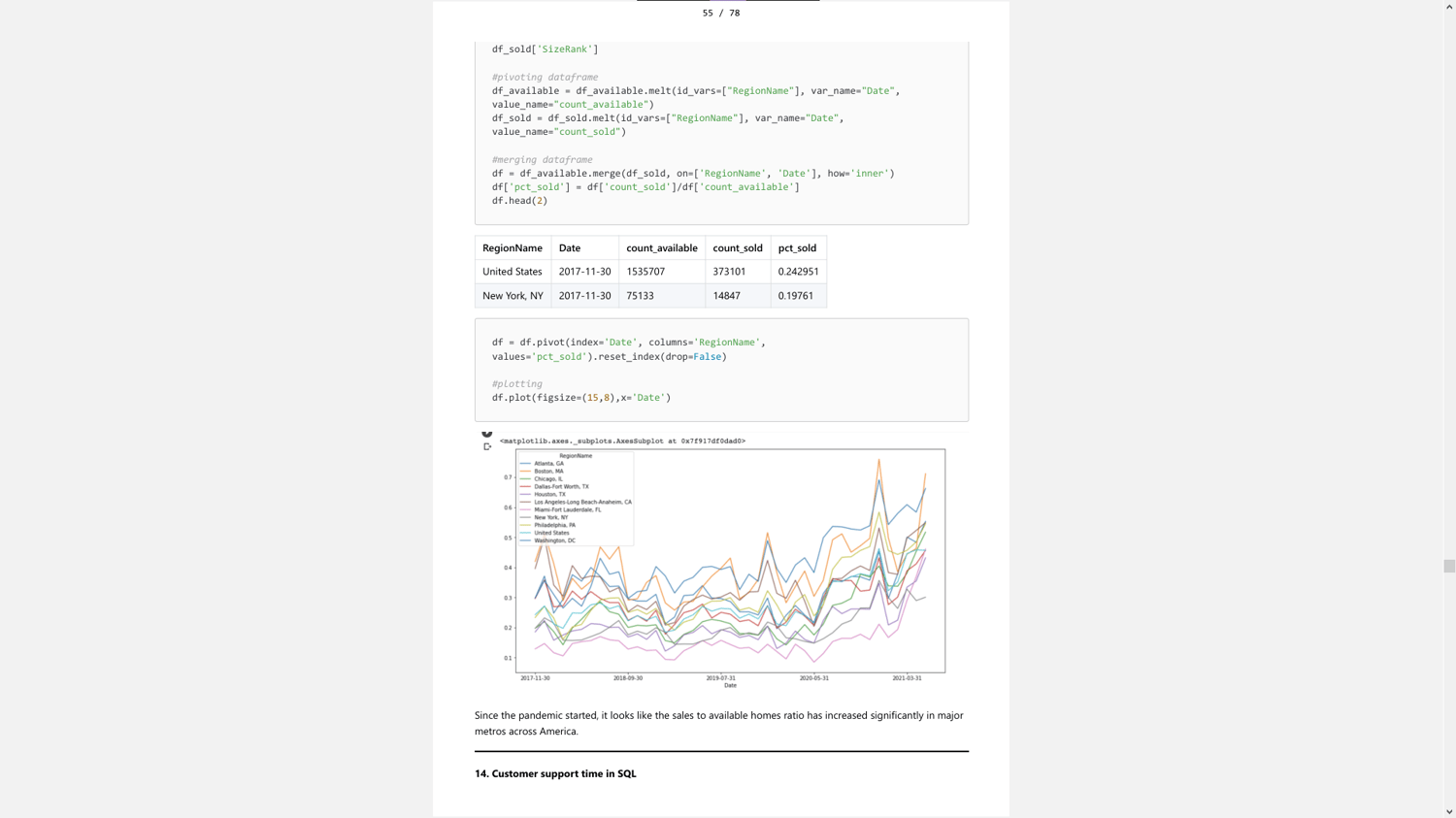Click the New York, NY table cell
This screenshot has height=818, width=1456.
[513, 296]
